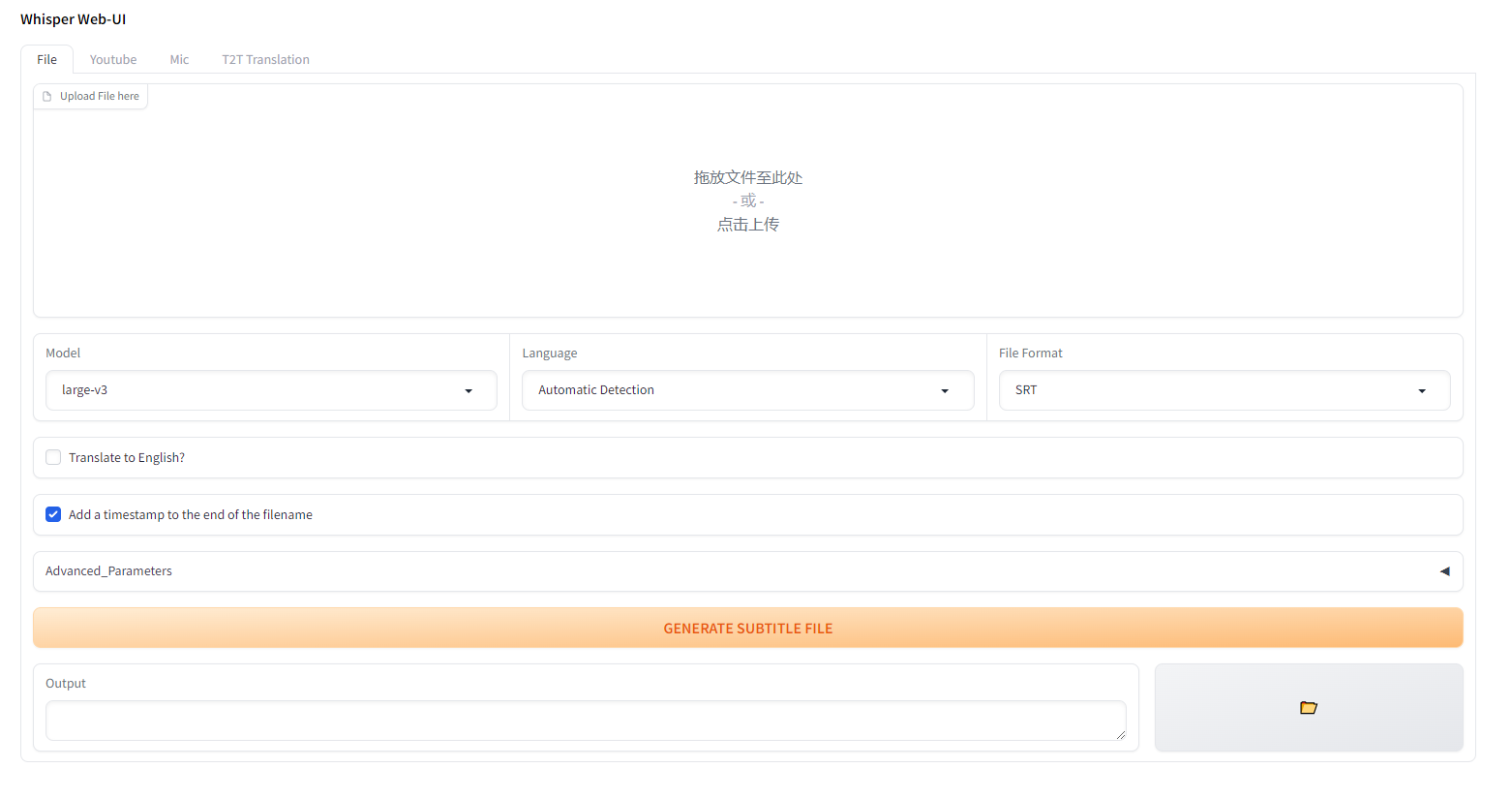Click the Model dropdown arrow icon
Image resolution: width=1512 pixels, height=799 pixels.
(x=469, y=391)
